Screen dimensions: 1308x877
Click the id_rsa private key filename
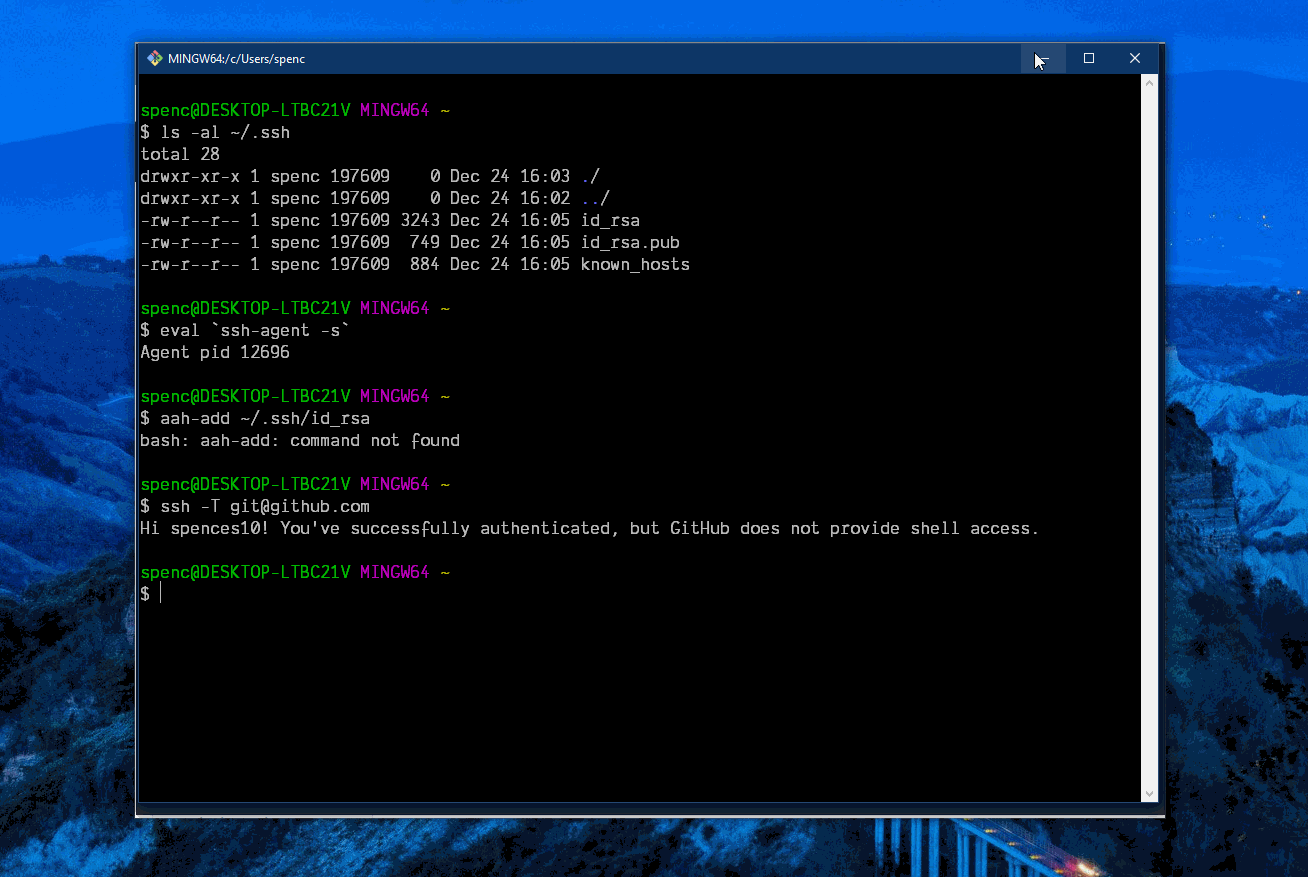[x=610, y=221]
